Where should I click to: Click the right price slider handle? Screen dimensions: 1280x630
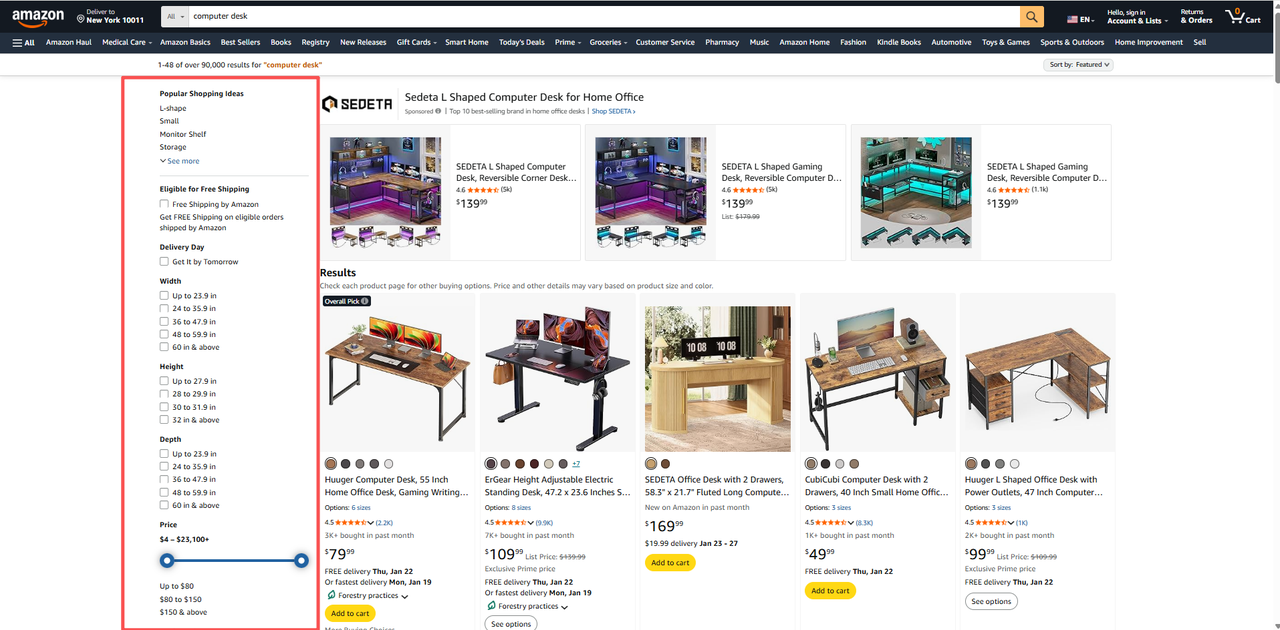point(301,561)
